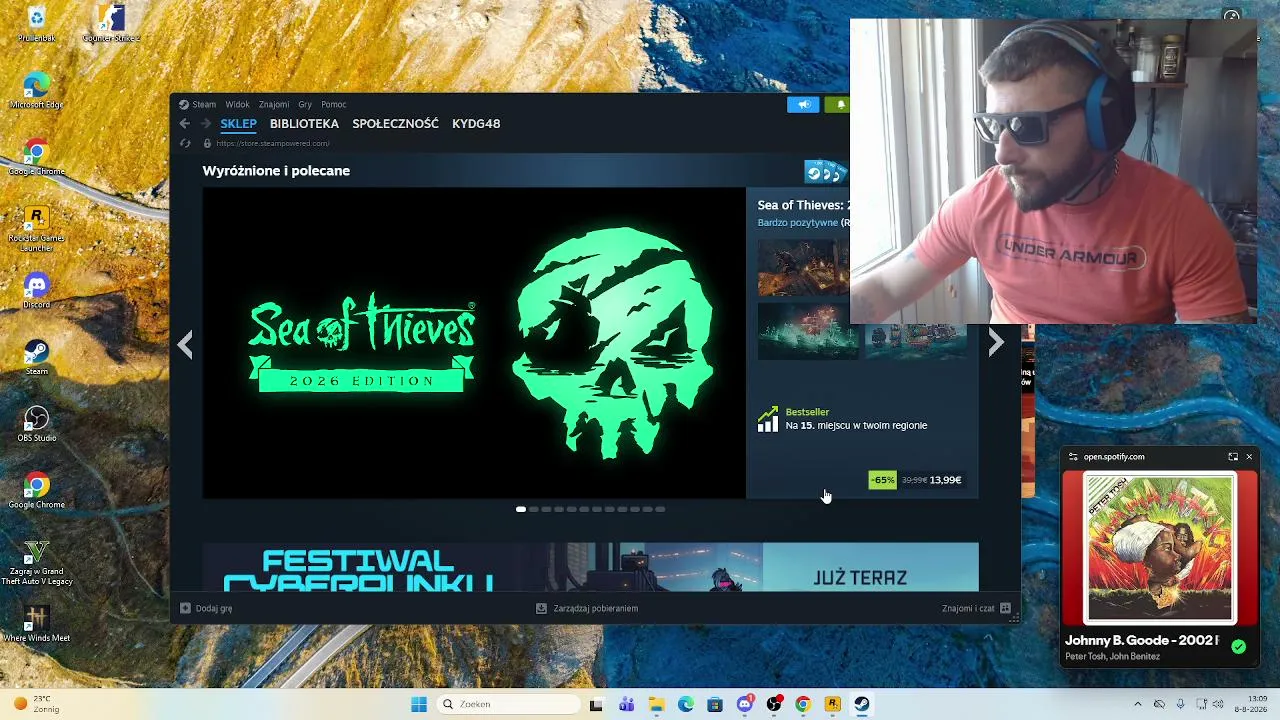Image resolution: width=1280 pixels, height=720 pixels.
Task: Open the KYDG48 profile tab
Action: pos(476,124)
